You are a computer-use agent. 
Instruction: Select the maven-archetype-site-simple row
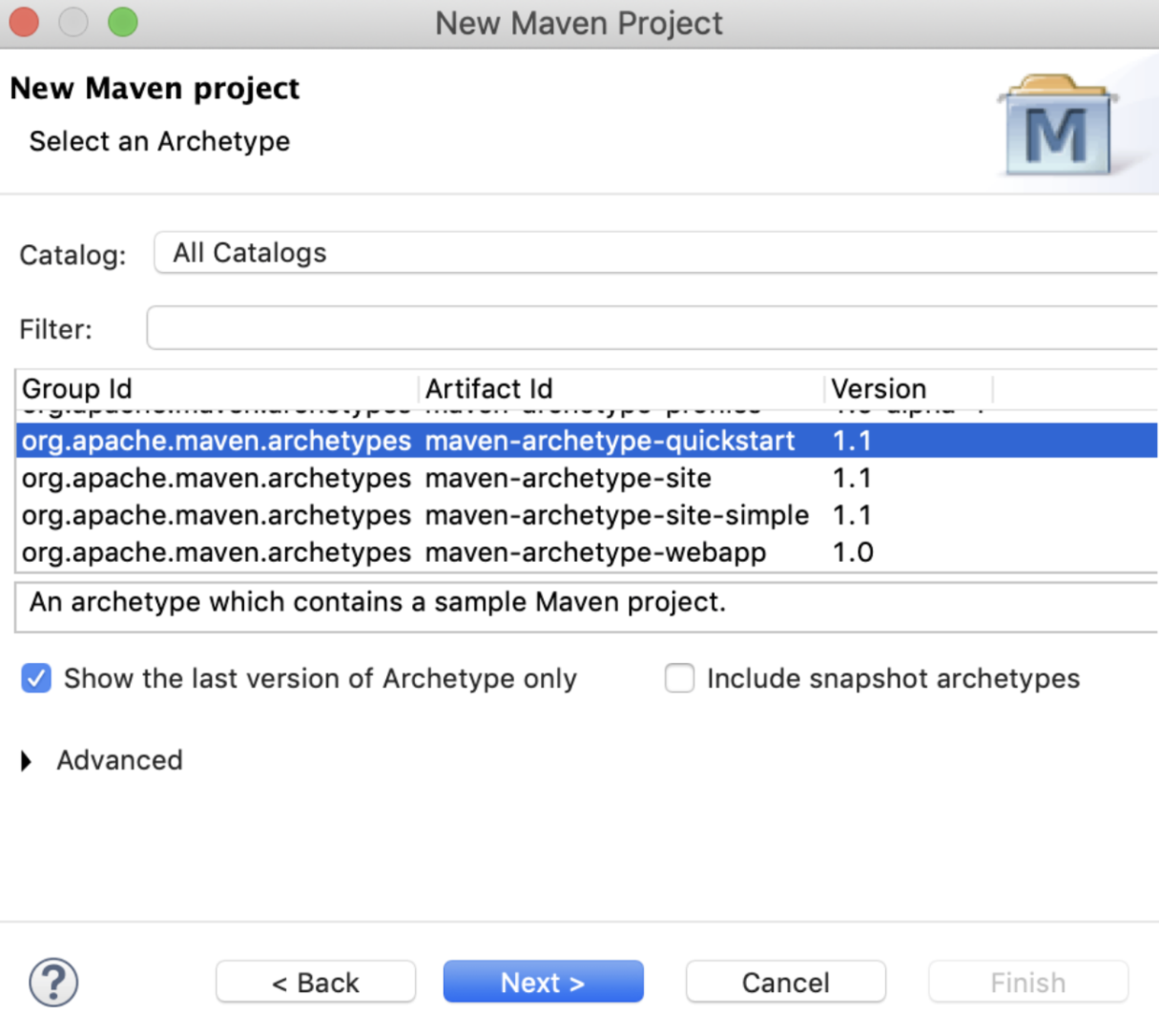587,515
